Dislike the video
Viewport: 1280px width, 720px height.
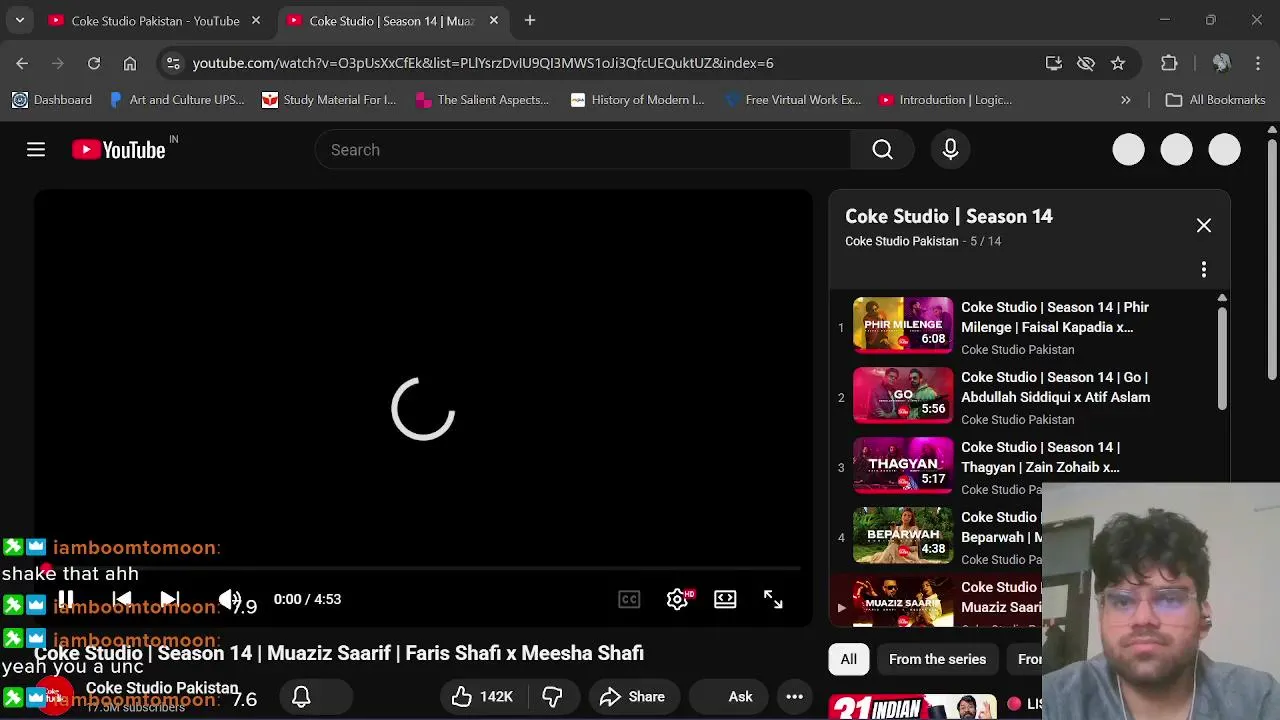552,697
